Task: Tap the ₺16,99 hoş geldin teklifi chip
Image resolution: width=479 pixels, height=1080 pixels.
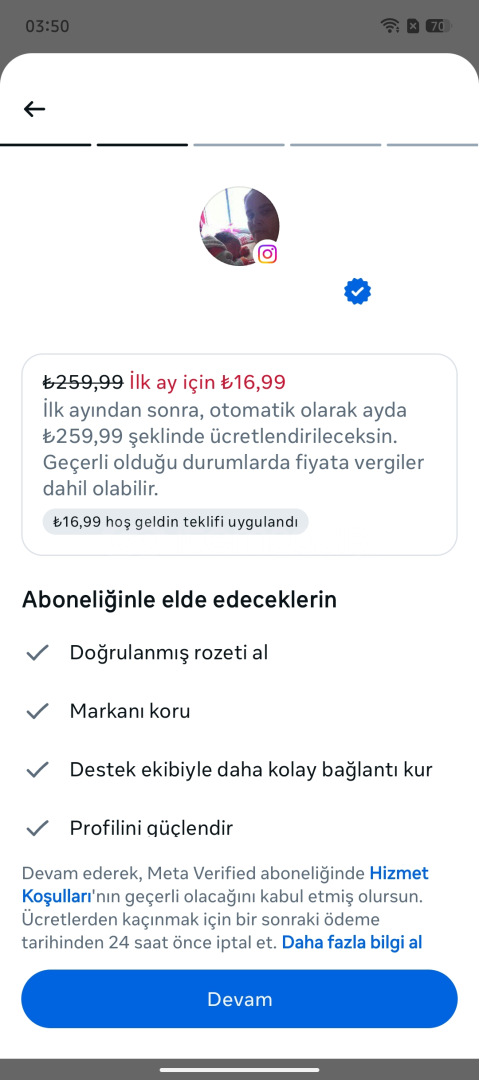Action: (x=175, y=521)
